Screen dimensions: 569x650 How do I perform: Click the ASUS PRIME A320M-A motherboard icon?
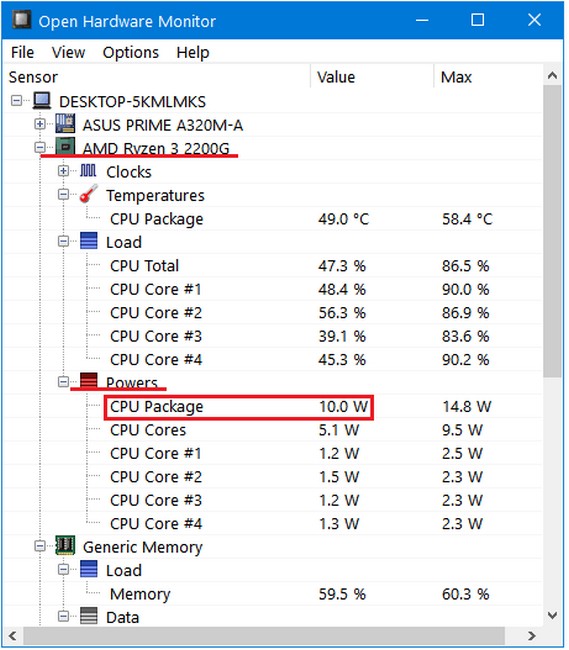point(65,124)
